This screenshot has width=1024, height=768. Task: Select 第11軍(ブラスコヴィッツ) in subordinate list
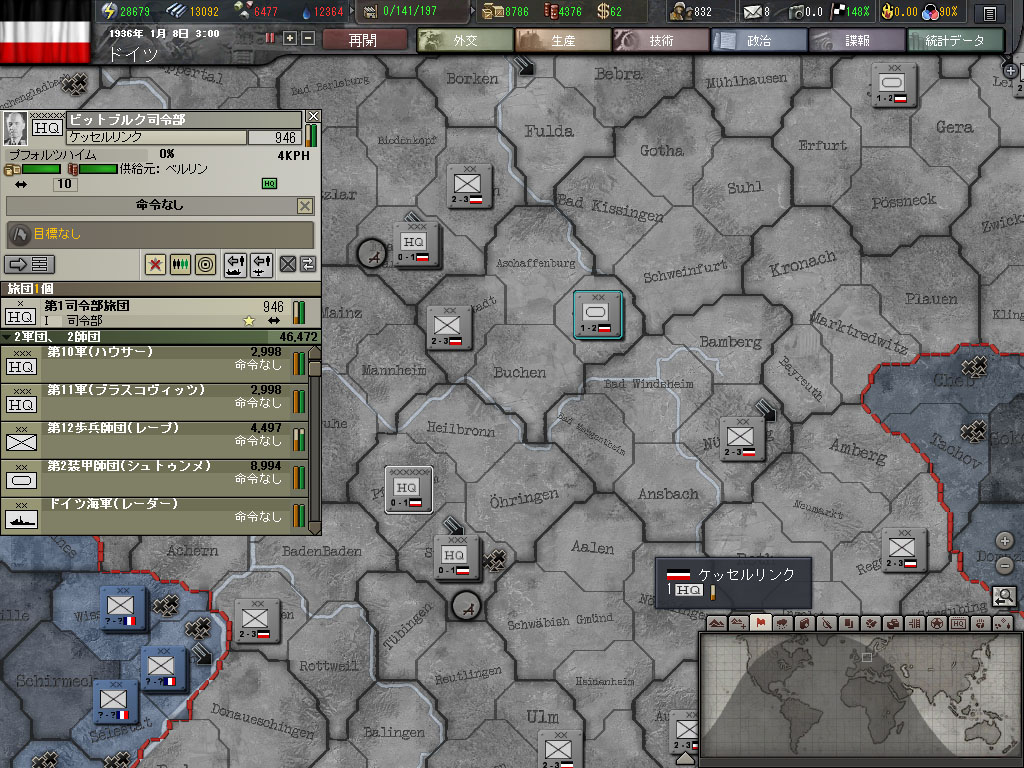click(154, 400)
